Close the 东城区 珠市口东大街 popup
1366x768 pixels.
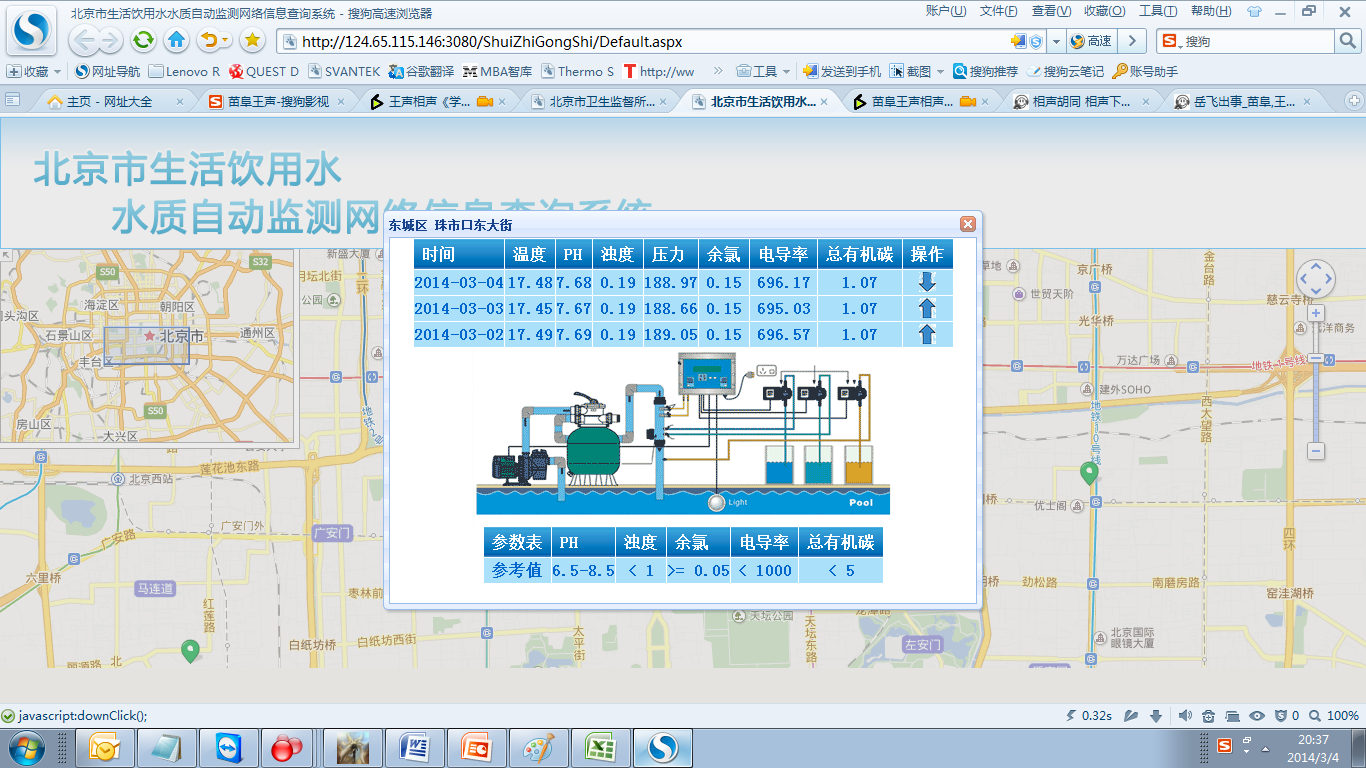coord(967,224)
